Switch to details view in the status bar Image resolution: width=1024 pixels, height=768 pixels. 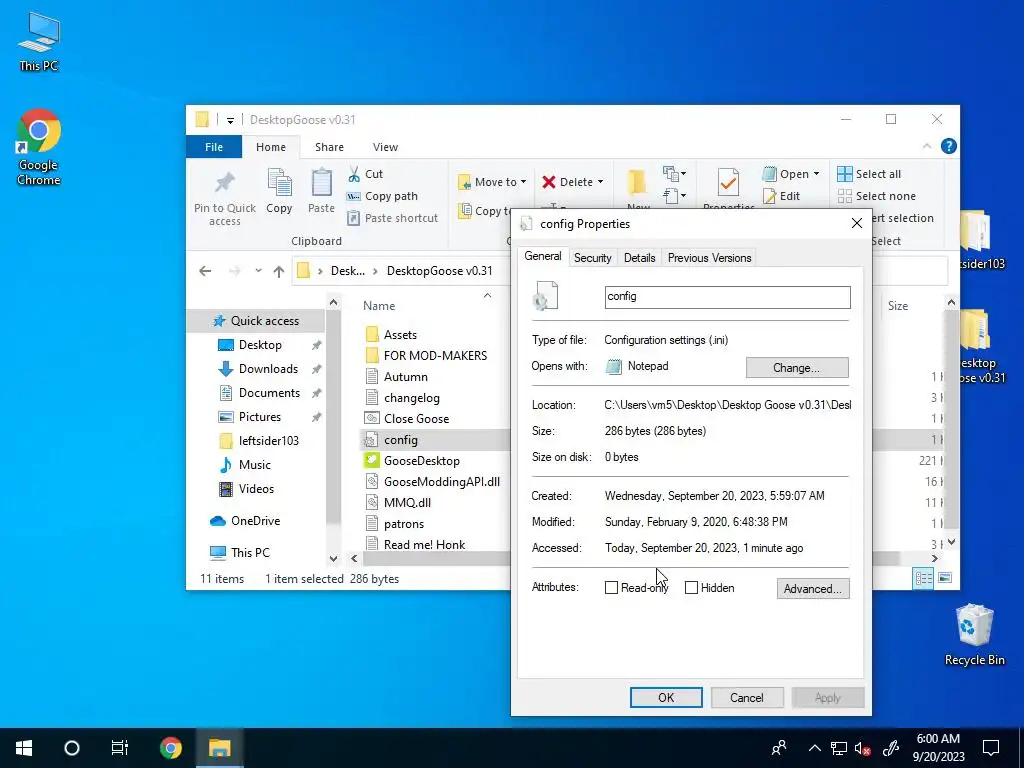tap(923, 578)
